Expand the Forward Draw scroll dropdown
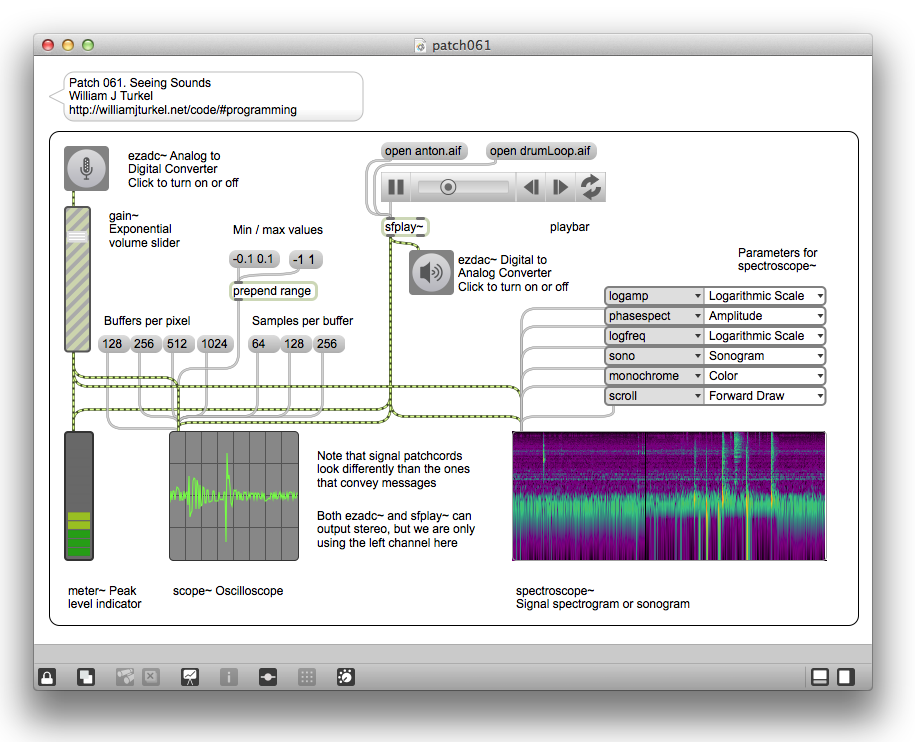This screenshot has width=915, height=742. coord(765,396)
